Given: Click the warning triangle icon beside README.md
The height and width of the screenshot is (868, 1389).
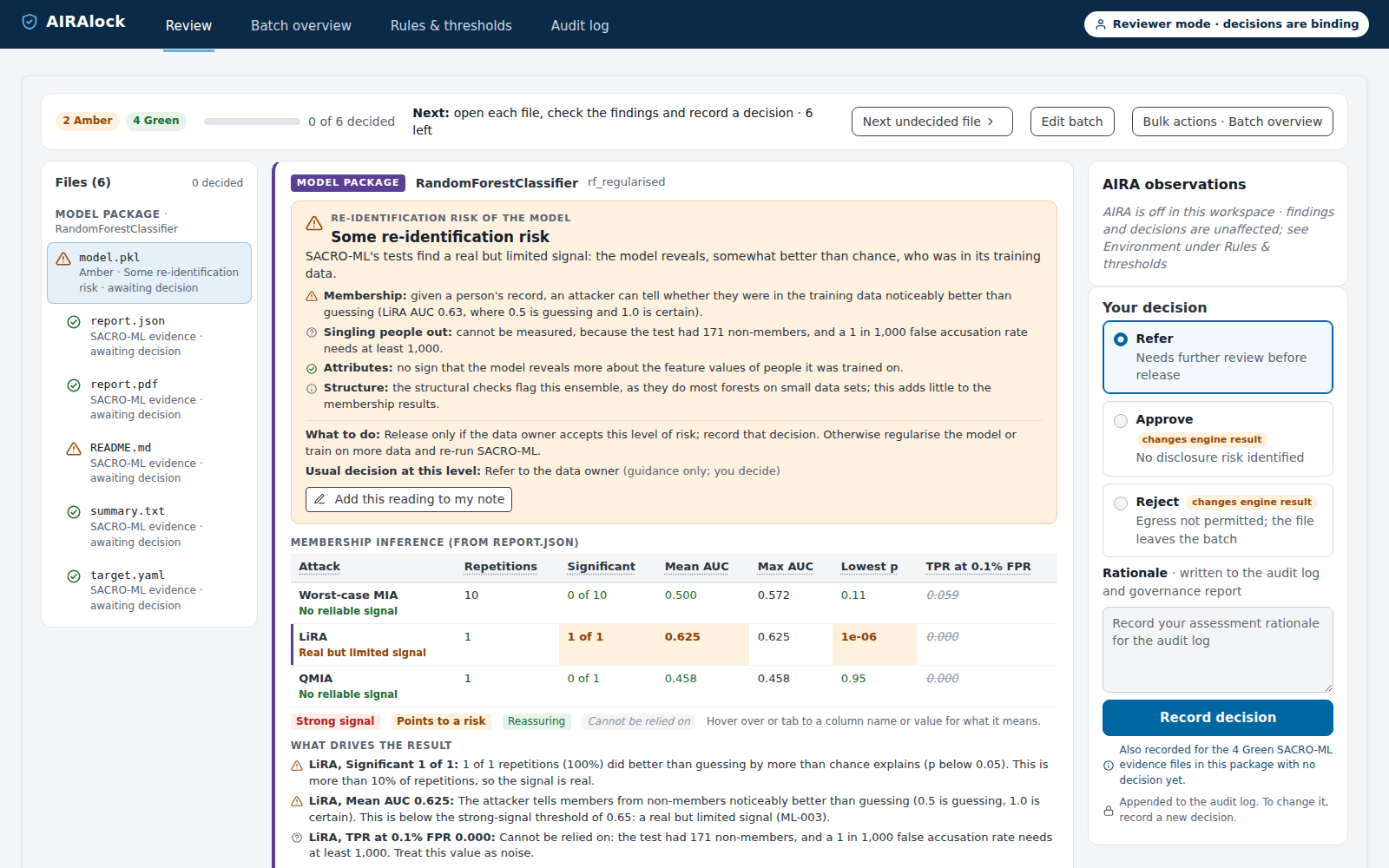Looking at the screenshot, I should [74, 449].
